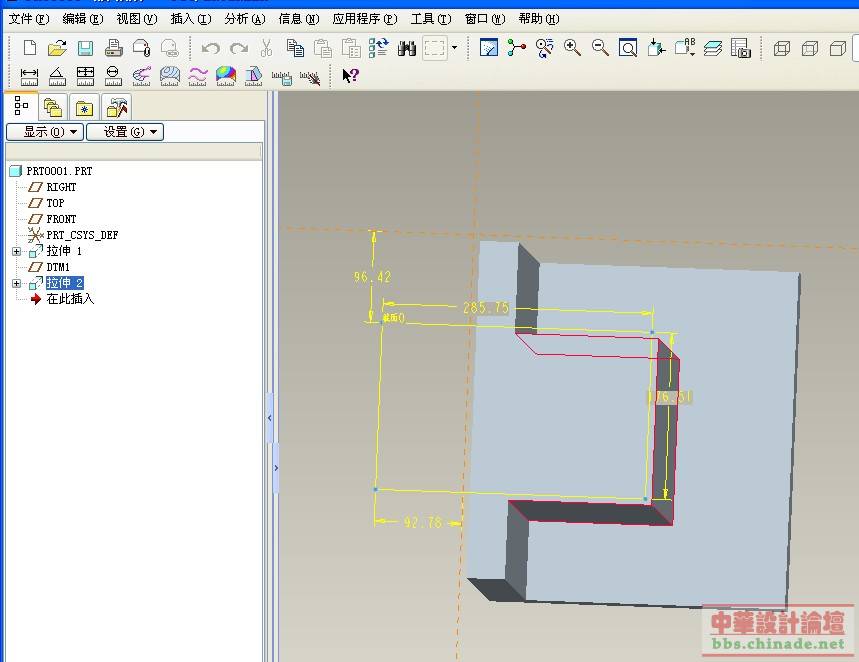Click the Zoom Out magnifier icon
The height and width of the screenshot is (662, 859).
pyautogui.click(x=600, y=48)
